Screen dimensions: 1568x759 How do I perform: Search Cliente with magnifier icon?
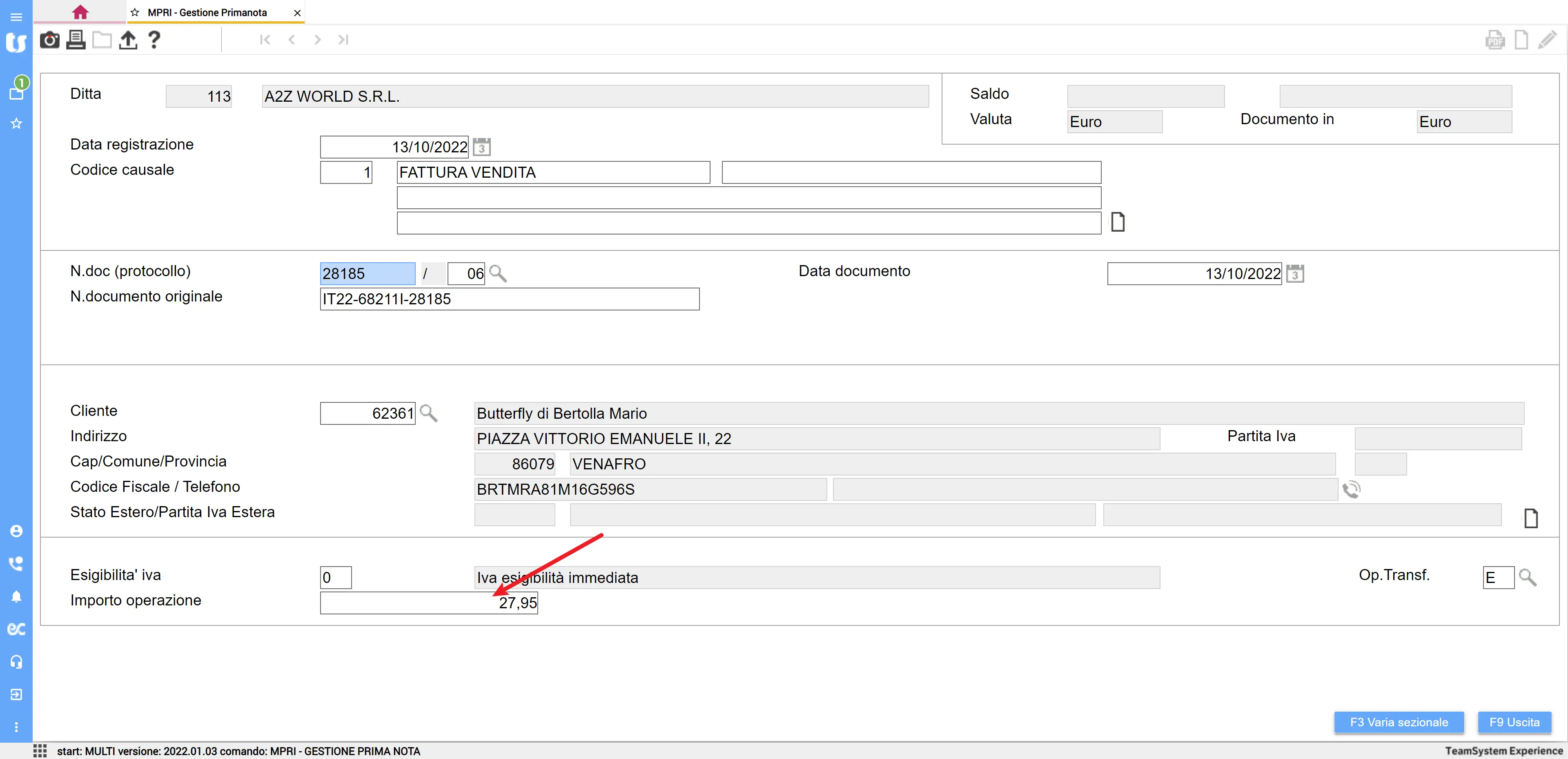(x=428, y=413)
